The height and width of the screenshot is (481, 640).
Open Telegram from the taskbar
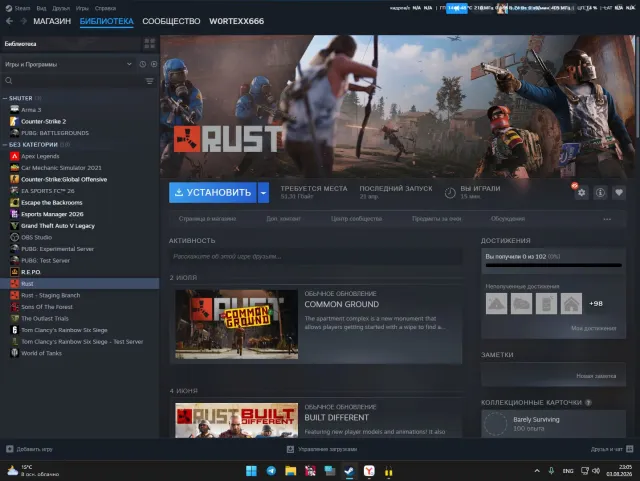[271, 471]
